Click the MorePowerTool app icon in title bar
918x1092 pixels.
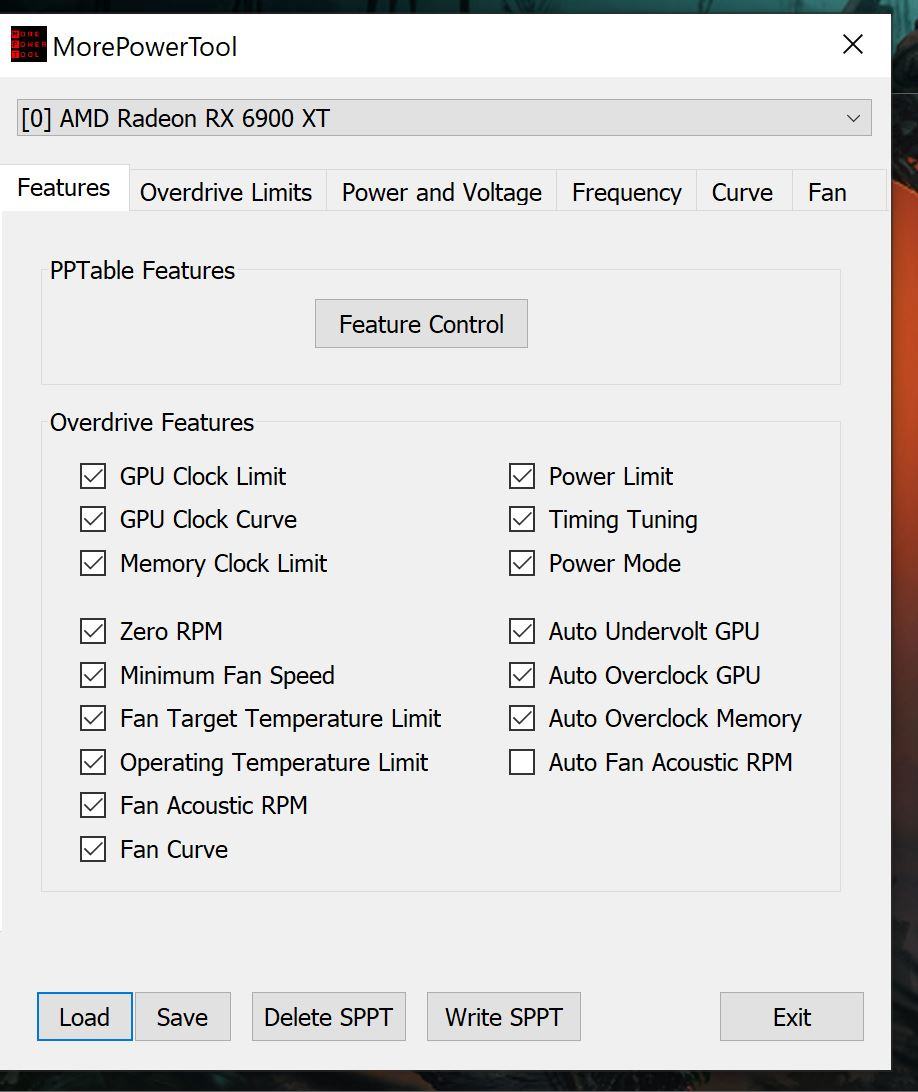(29, 45)
